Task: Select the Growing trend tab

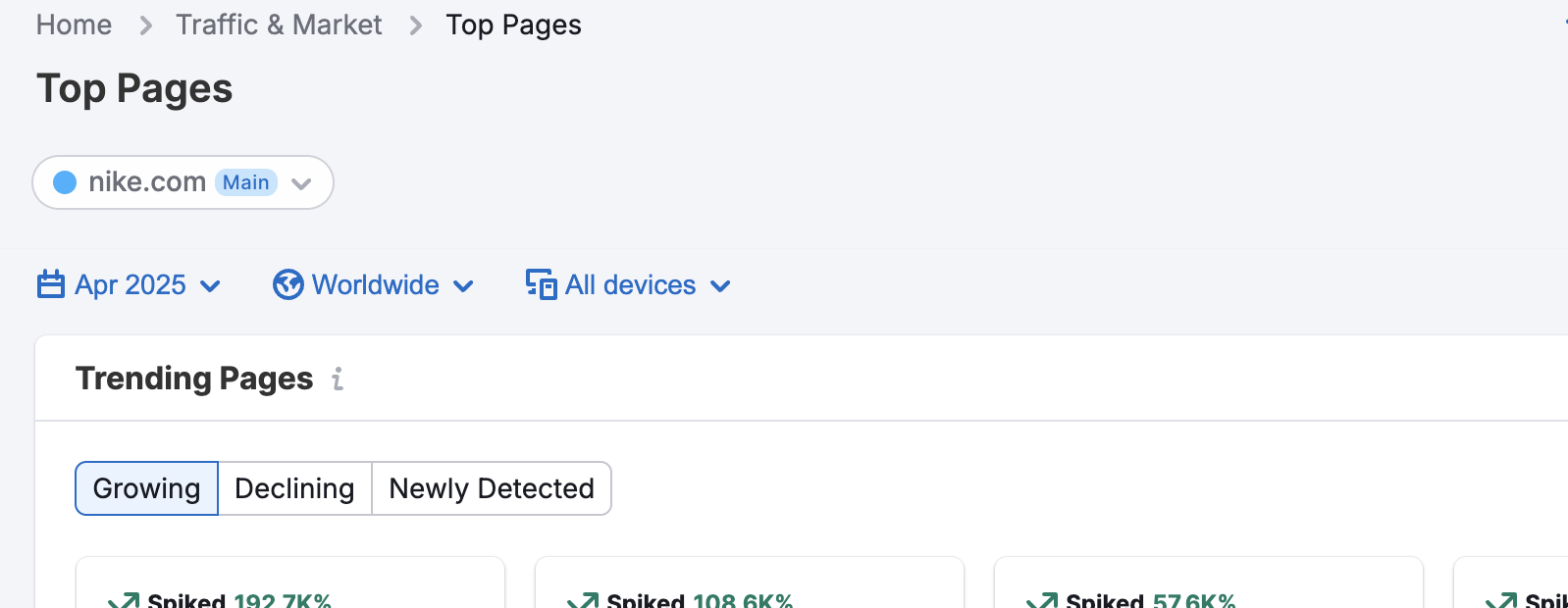Action: 146,488
